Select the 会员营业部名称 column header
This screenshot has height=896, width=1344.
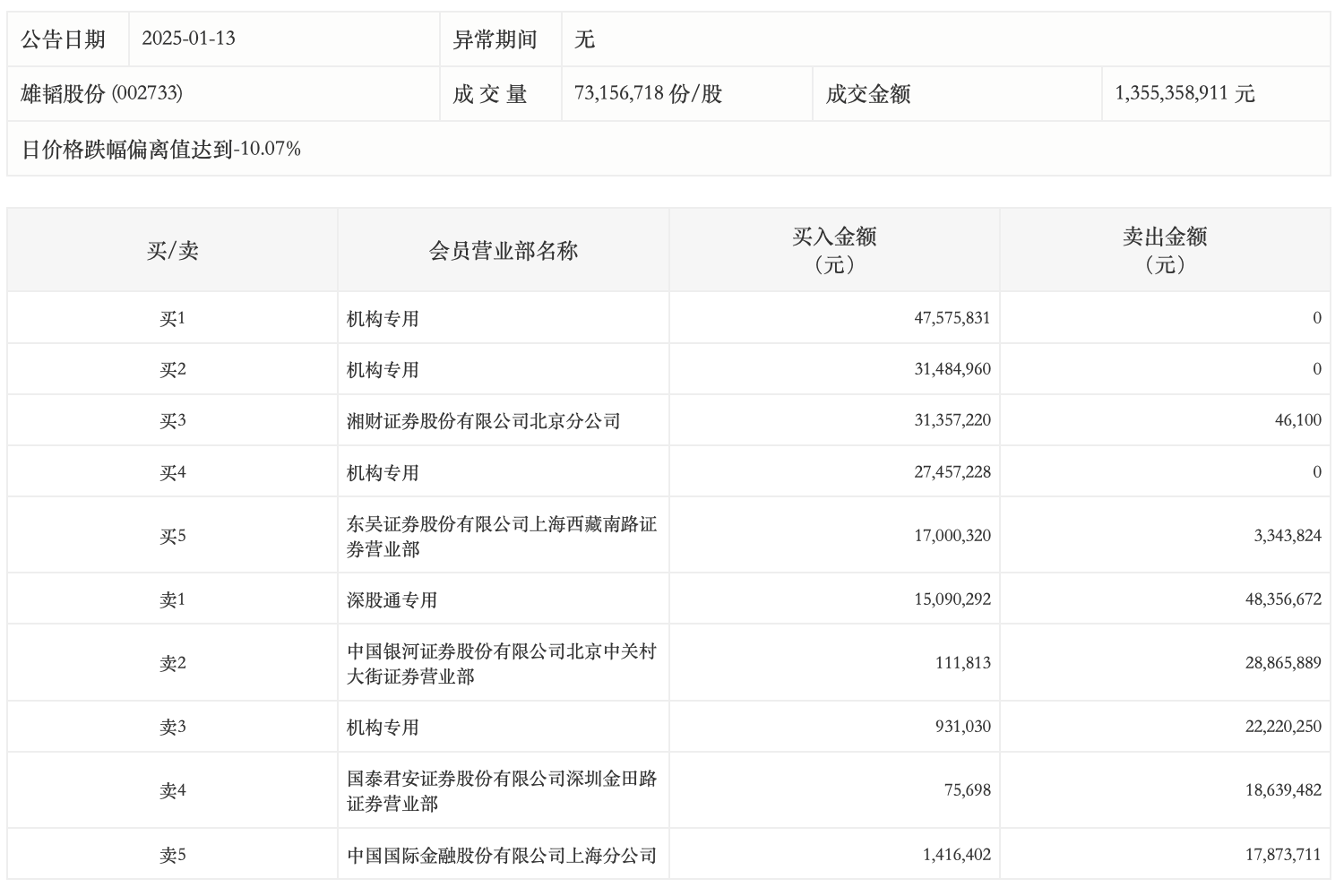(x=503, y=250)
